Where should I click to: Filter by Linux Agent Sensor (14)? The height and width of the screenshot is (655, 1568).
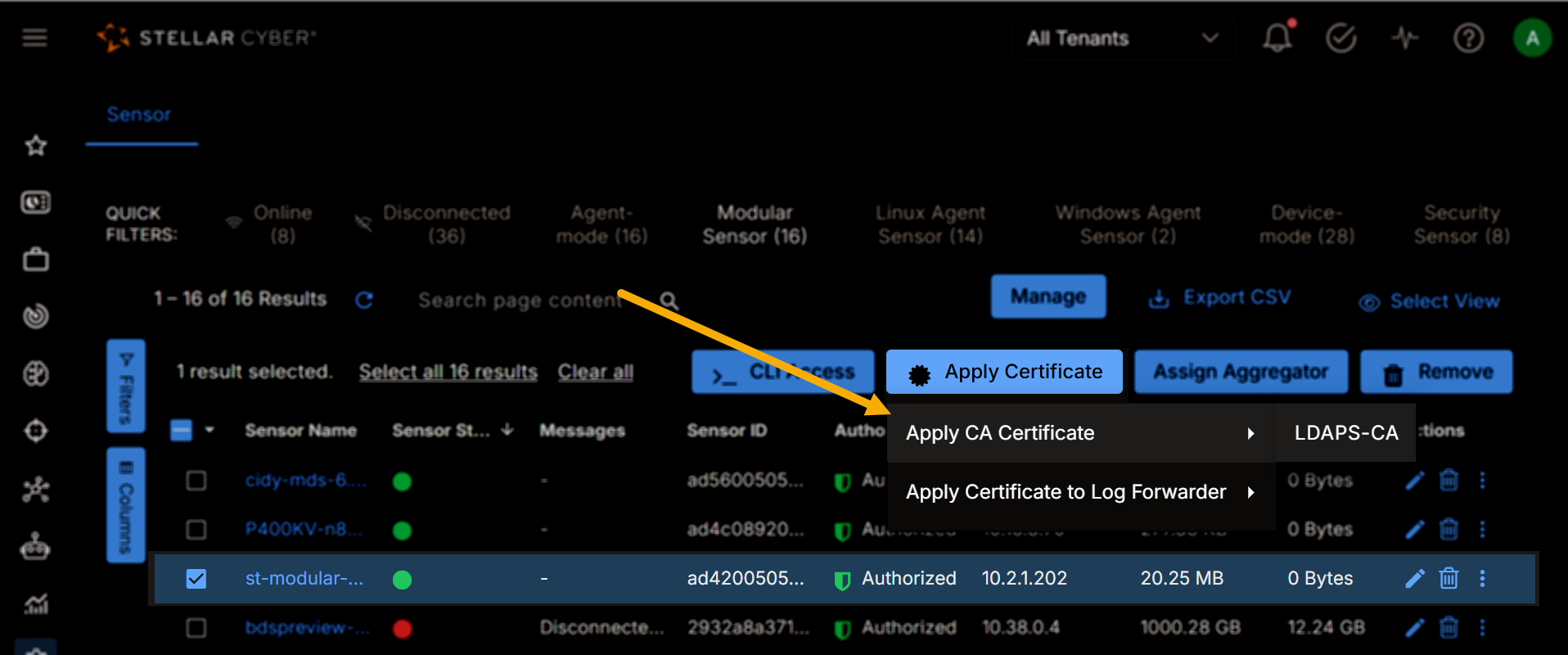click(930, 224)
